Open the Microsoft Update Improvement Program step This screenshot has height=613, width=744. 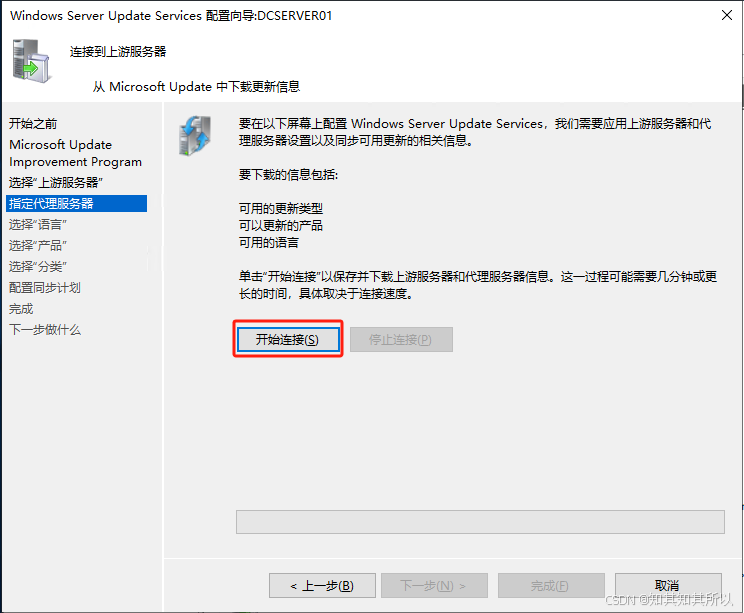[75, 153]
